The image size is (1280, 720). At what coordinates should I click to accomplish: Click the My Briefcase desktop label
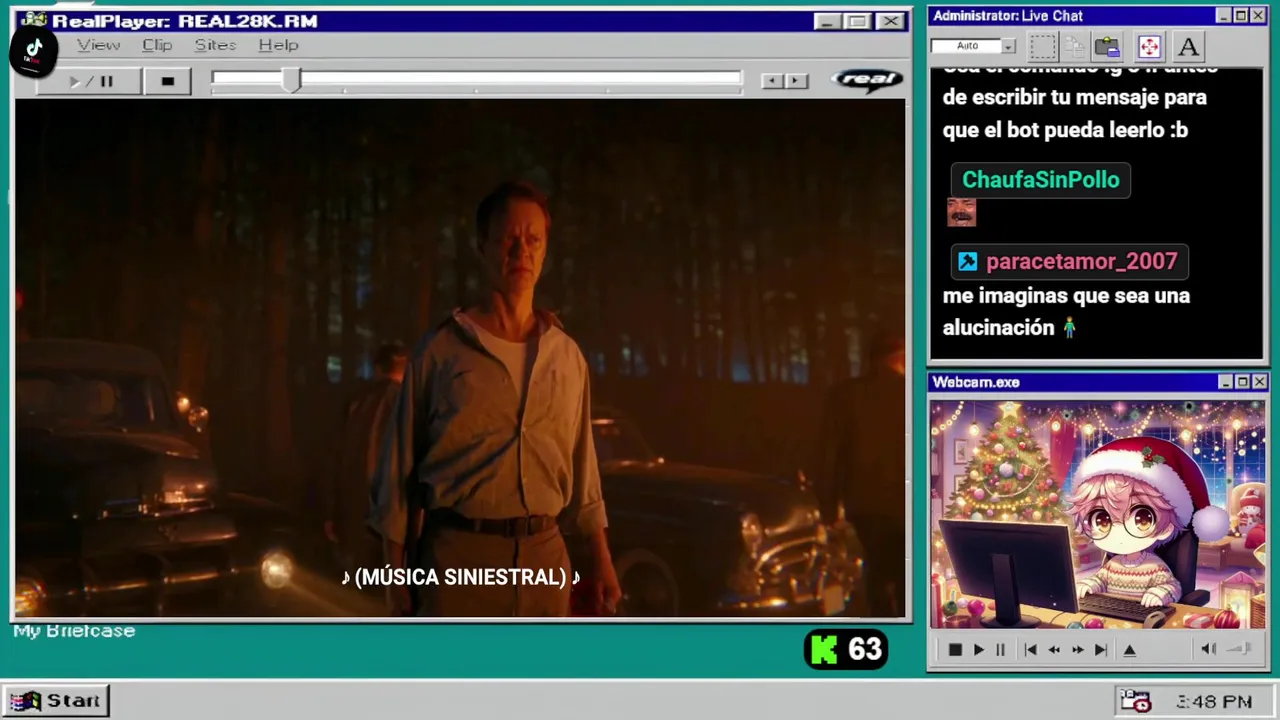(74, 631)
